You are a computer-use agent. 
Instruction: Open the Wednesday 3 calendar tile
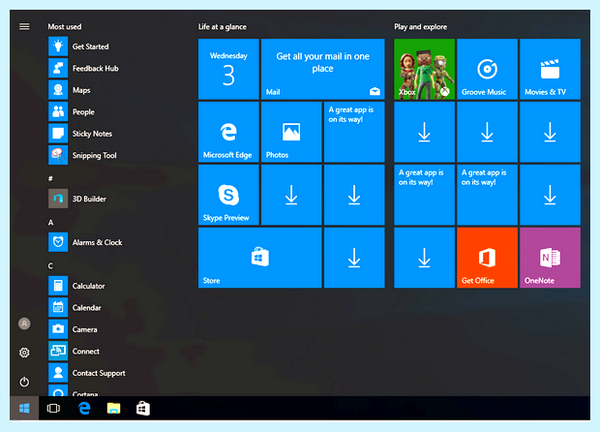click(228, 69)
